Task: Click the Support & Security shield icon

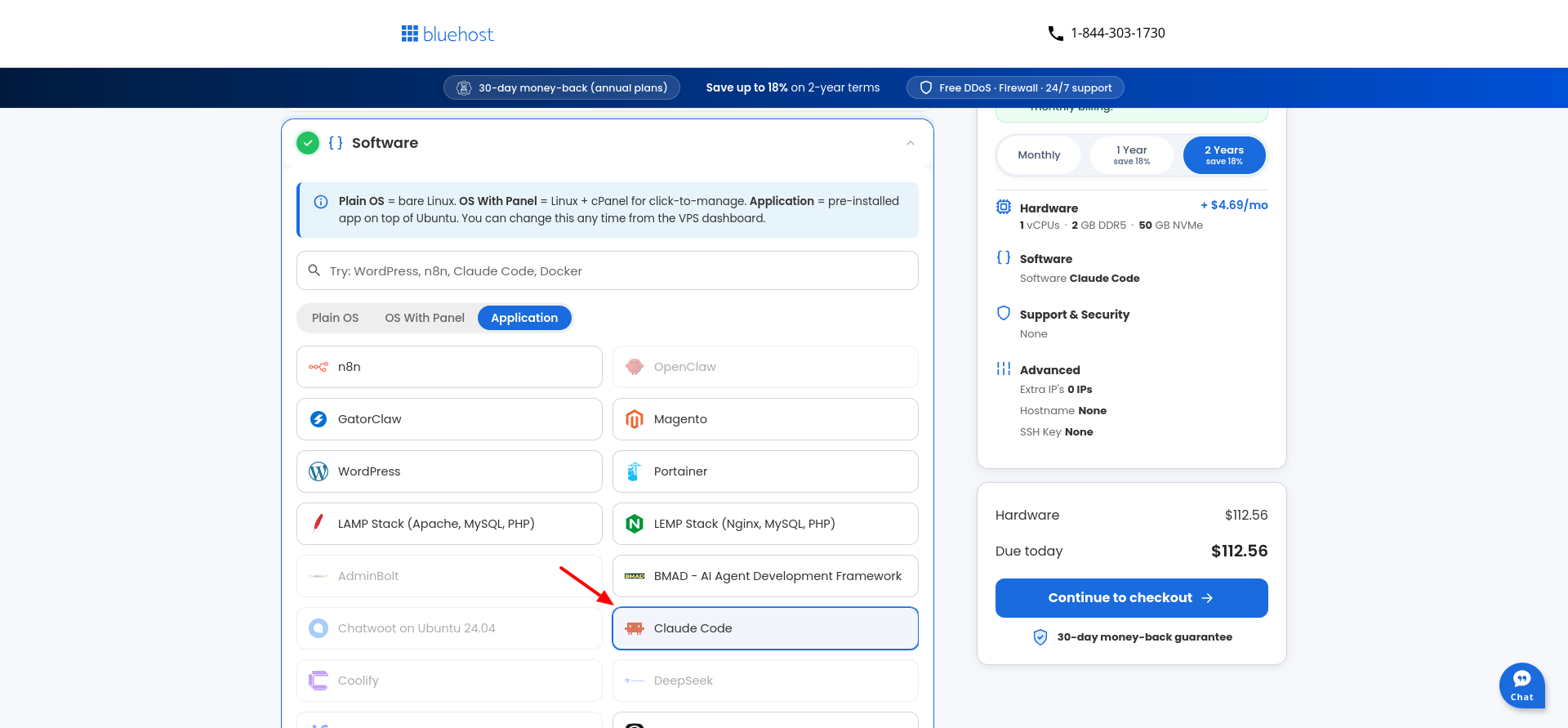Action: coord(1004,313)
